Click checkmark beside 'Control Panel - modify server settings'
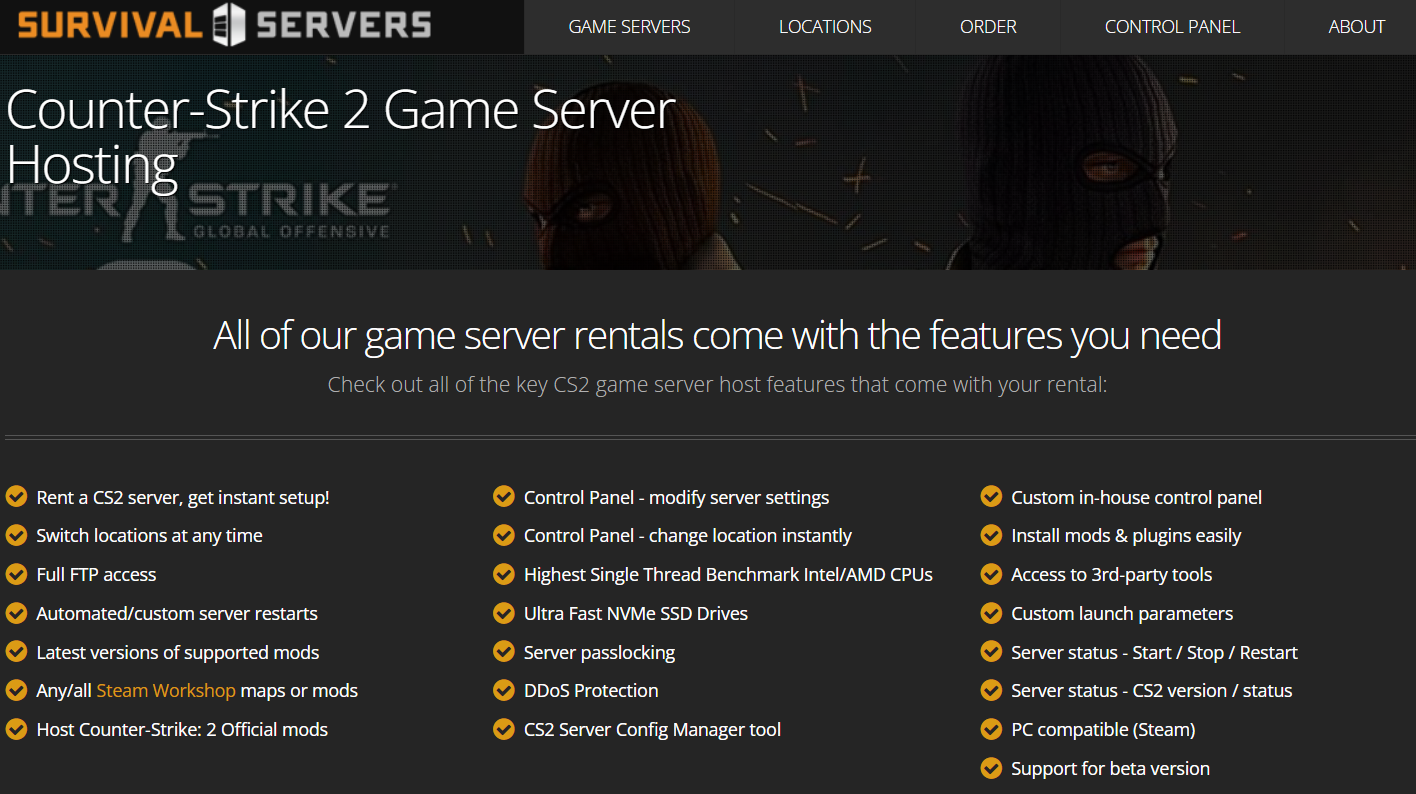1416x794 pixels. pyautogui.click(x=504, y=497)
